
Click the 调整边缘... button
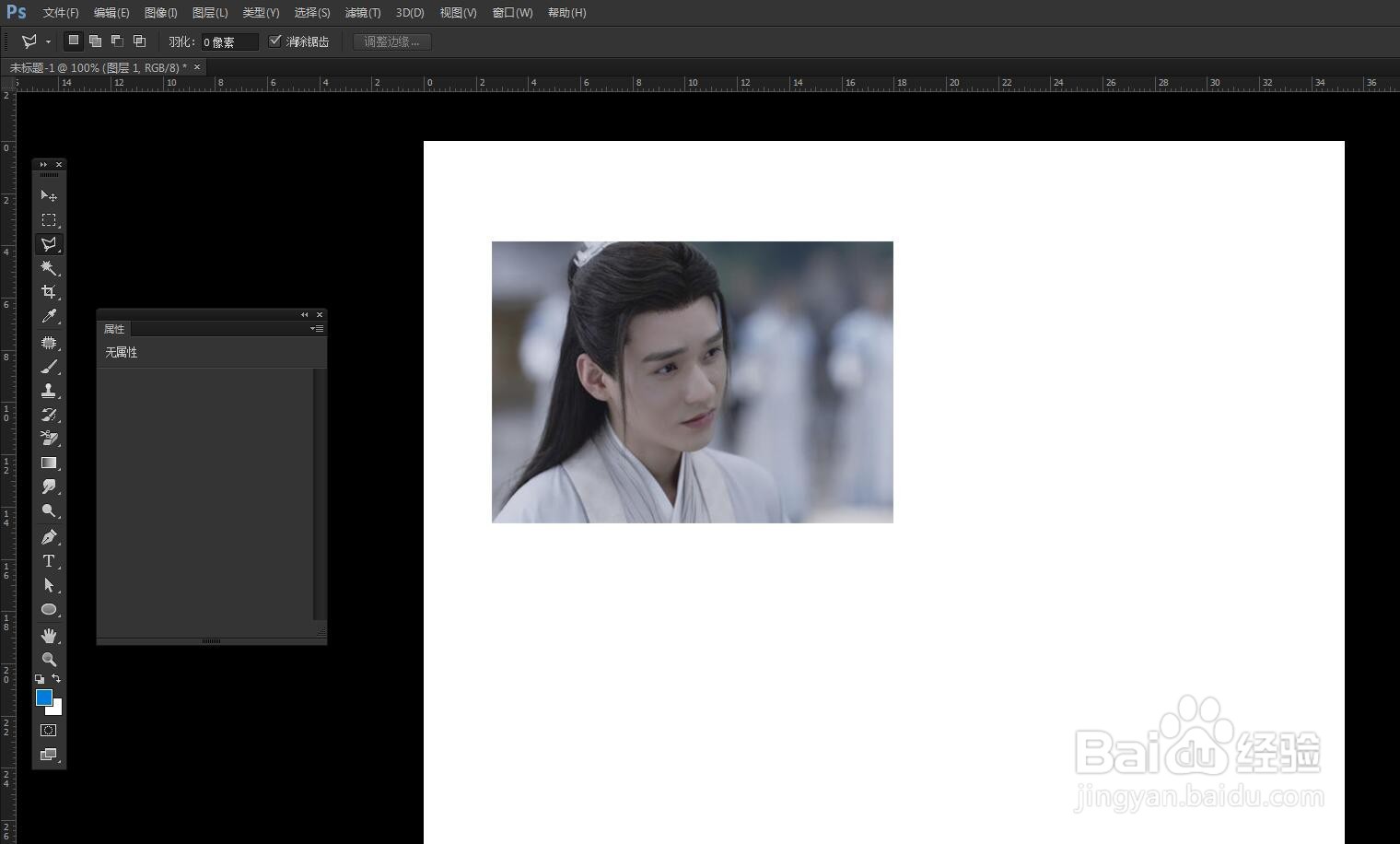392,41
